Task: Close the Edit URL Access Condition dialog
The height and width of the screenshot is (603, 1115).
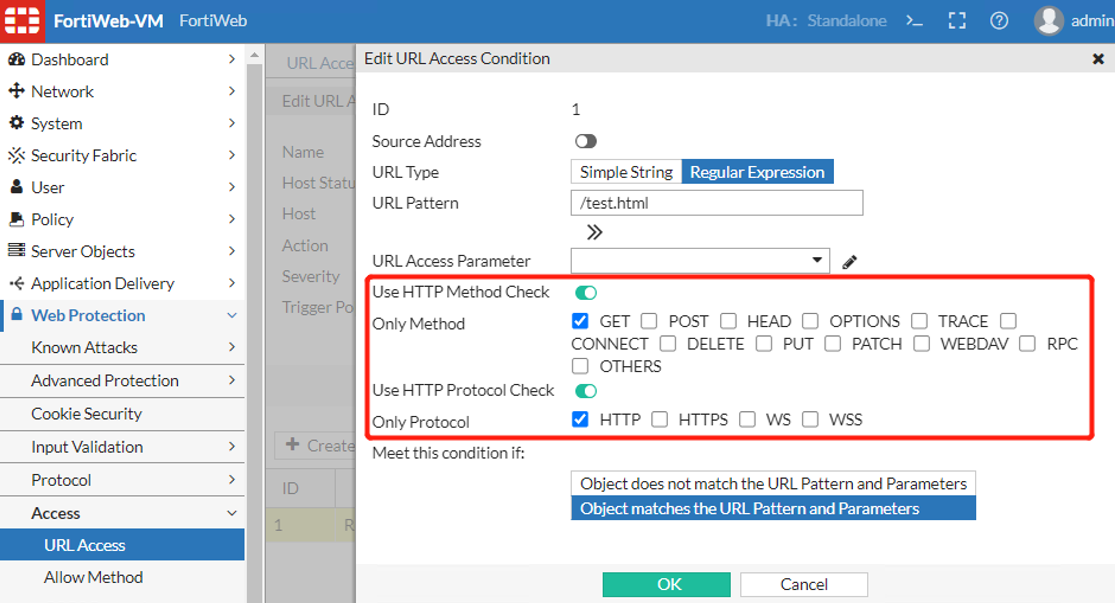Action: coord(1098,59)
